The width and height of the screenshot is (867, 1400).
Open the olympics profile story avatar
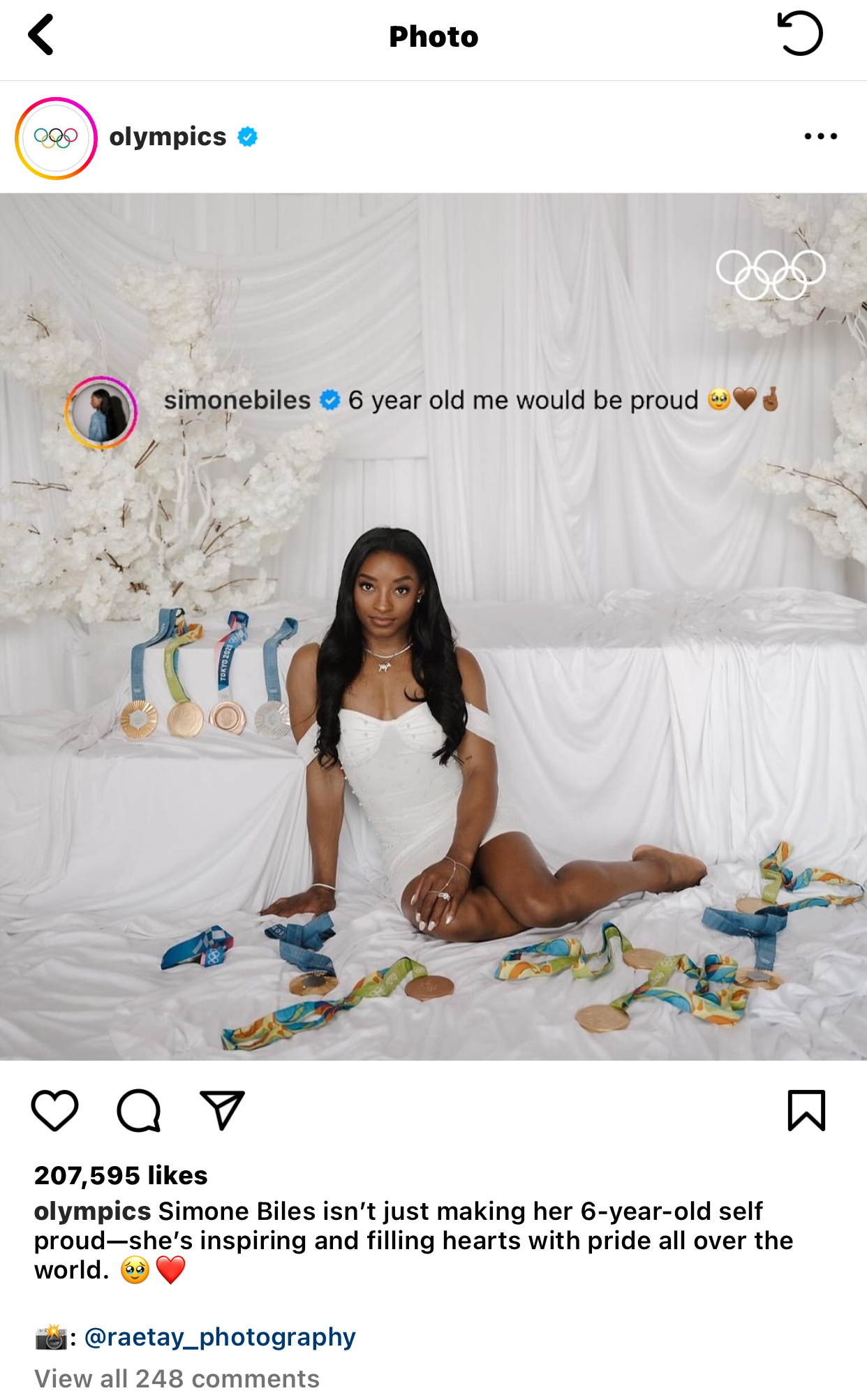(x=56, y=138)
